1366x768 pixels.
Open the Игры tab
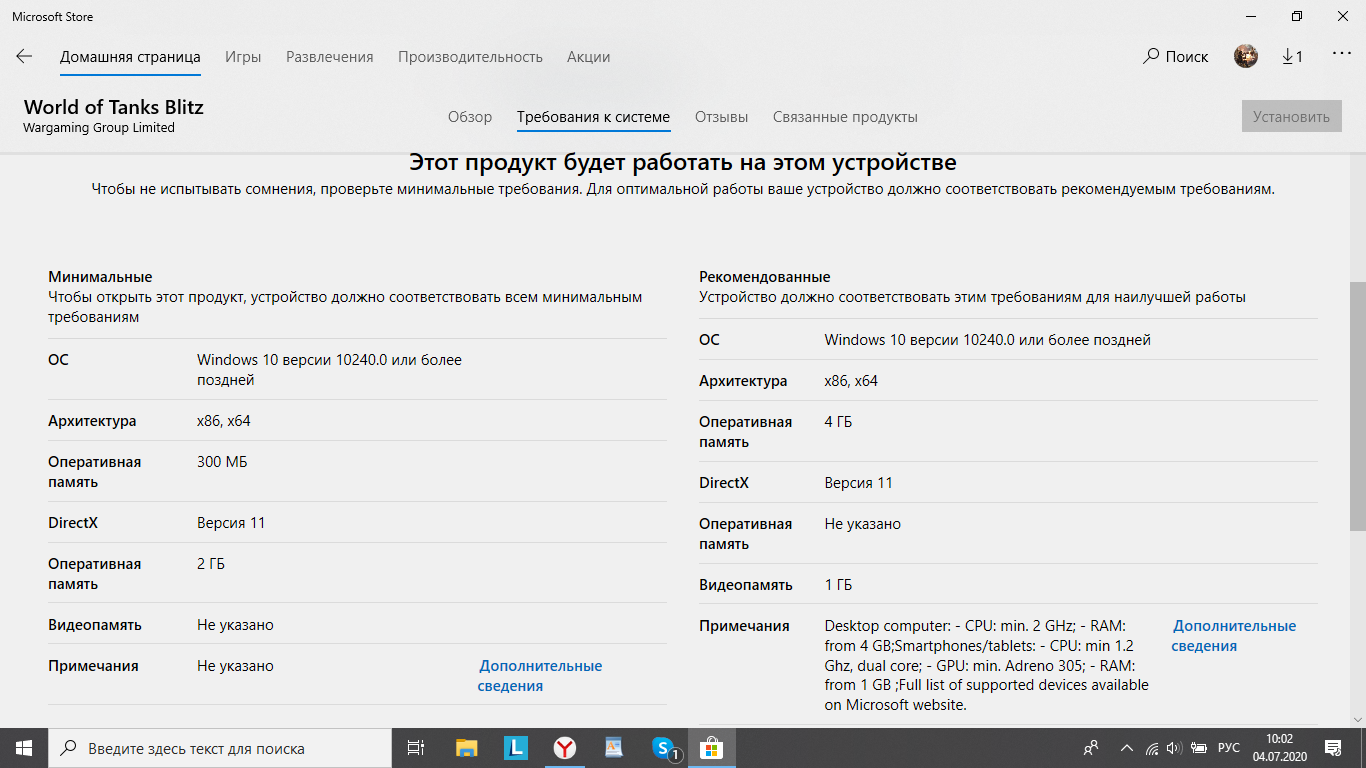point(243,57)
